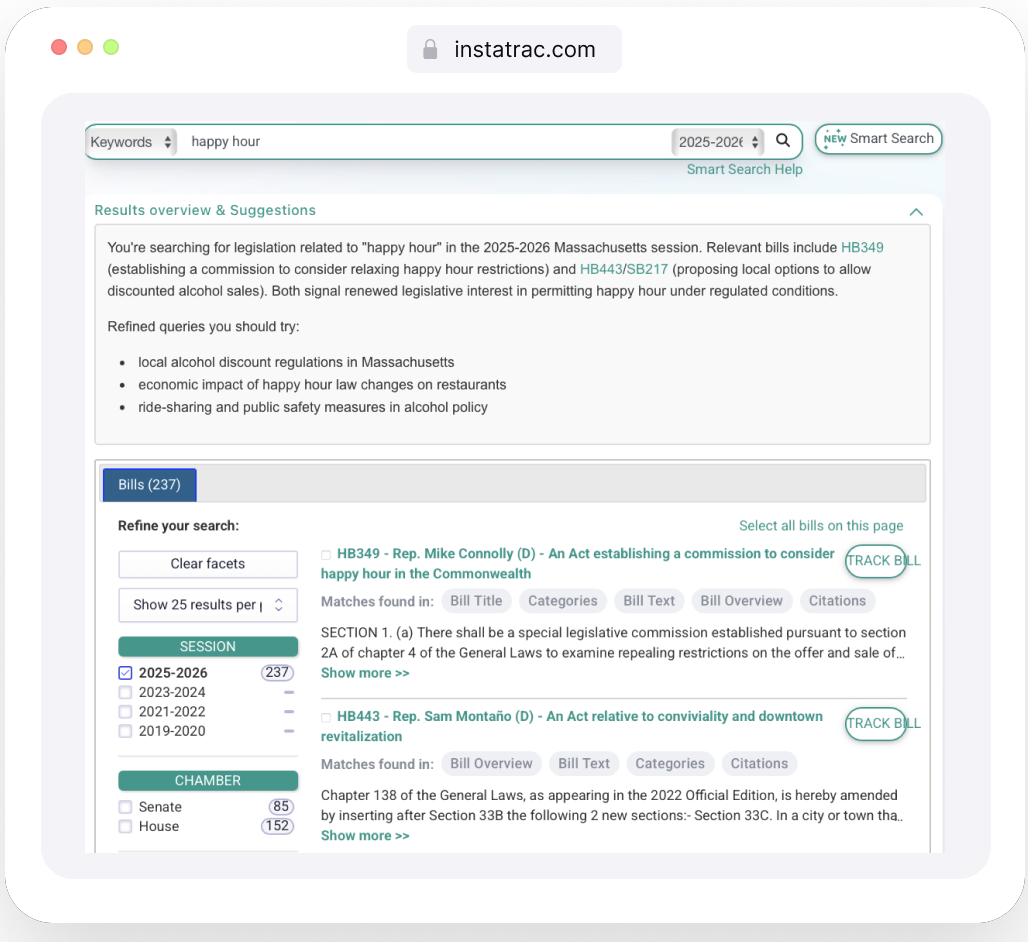
Task: Open the Keywords search type dropdown
Action: click(x=131, y=142)
